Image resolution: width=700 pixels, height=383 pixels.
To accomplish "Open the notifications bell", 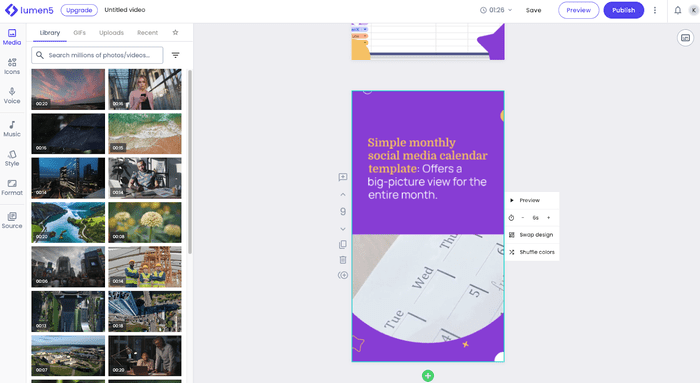I will (678, 10).
